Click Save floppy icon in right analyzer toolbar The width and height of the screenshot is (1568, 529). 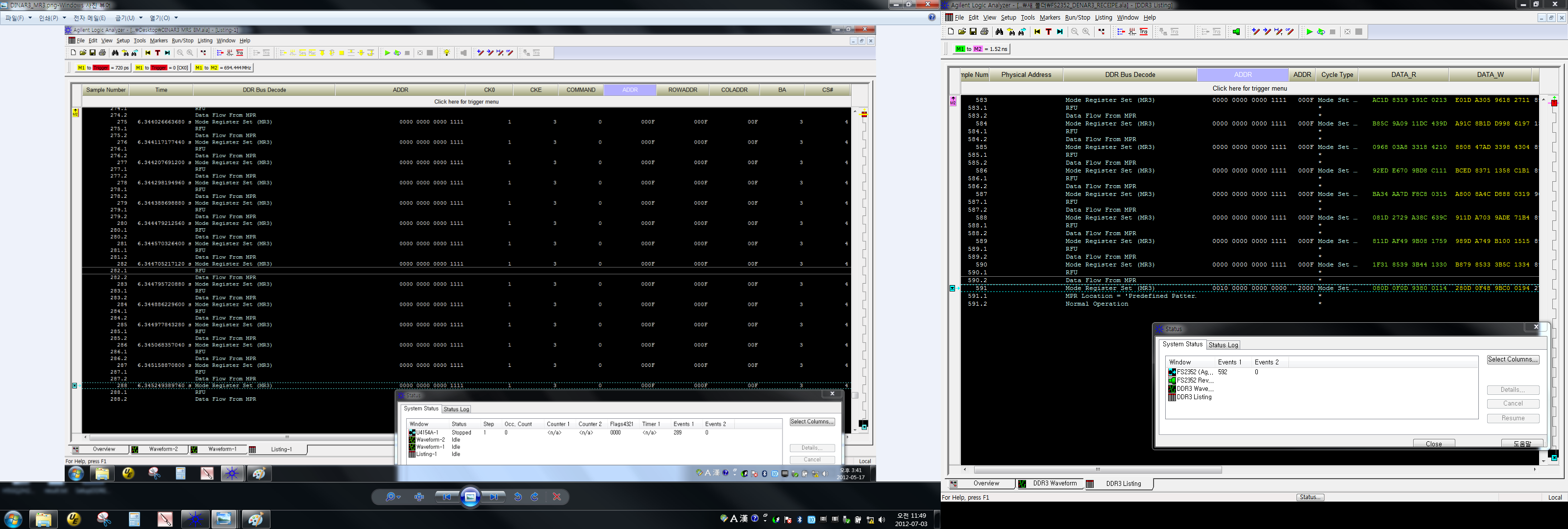[x=973, y=32]
